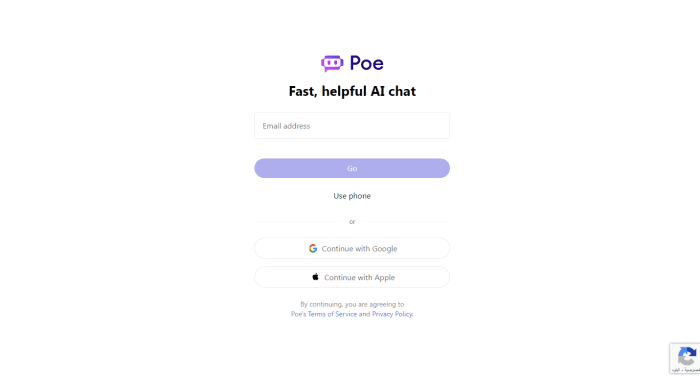This screenshot has width=700, height=376.
Task: Click the "or" divider text
Action: point(352,221)
